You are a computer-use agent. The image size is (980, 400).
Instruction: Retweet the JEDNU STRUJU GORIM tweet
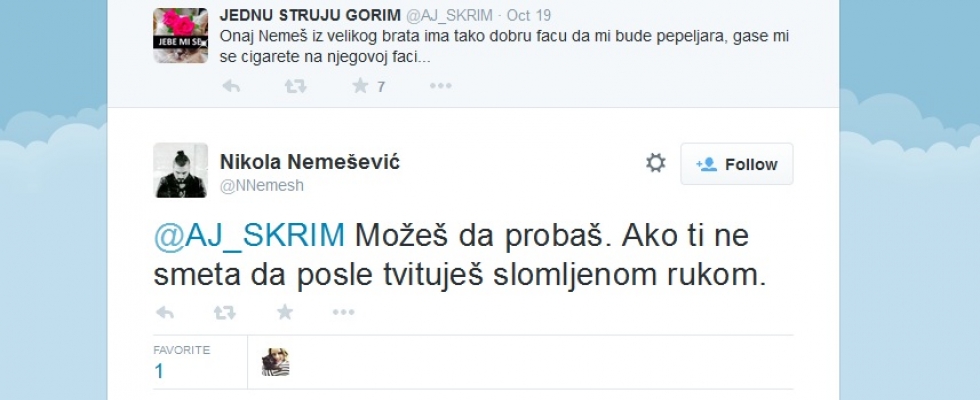pos(295,86)
